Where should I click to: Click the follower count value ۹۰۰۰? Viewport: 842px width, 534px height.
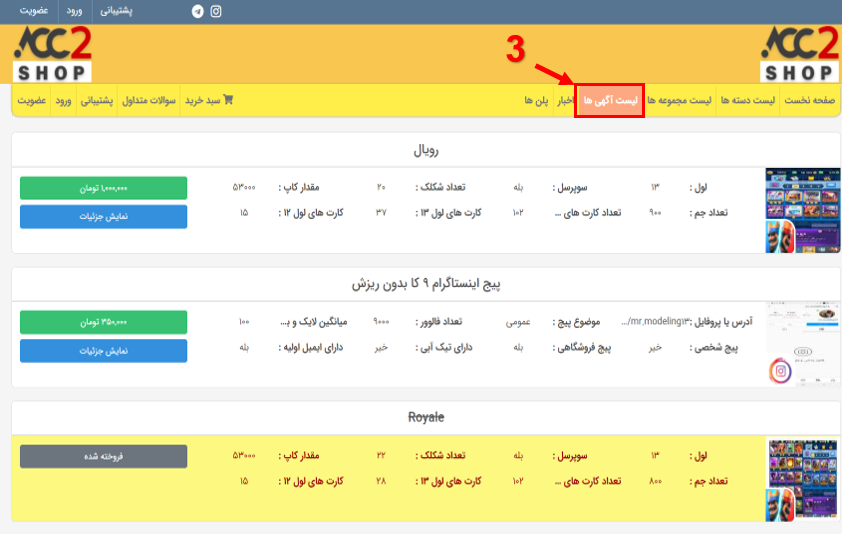click(x=381, y=321)
